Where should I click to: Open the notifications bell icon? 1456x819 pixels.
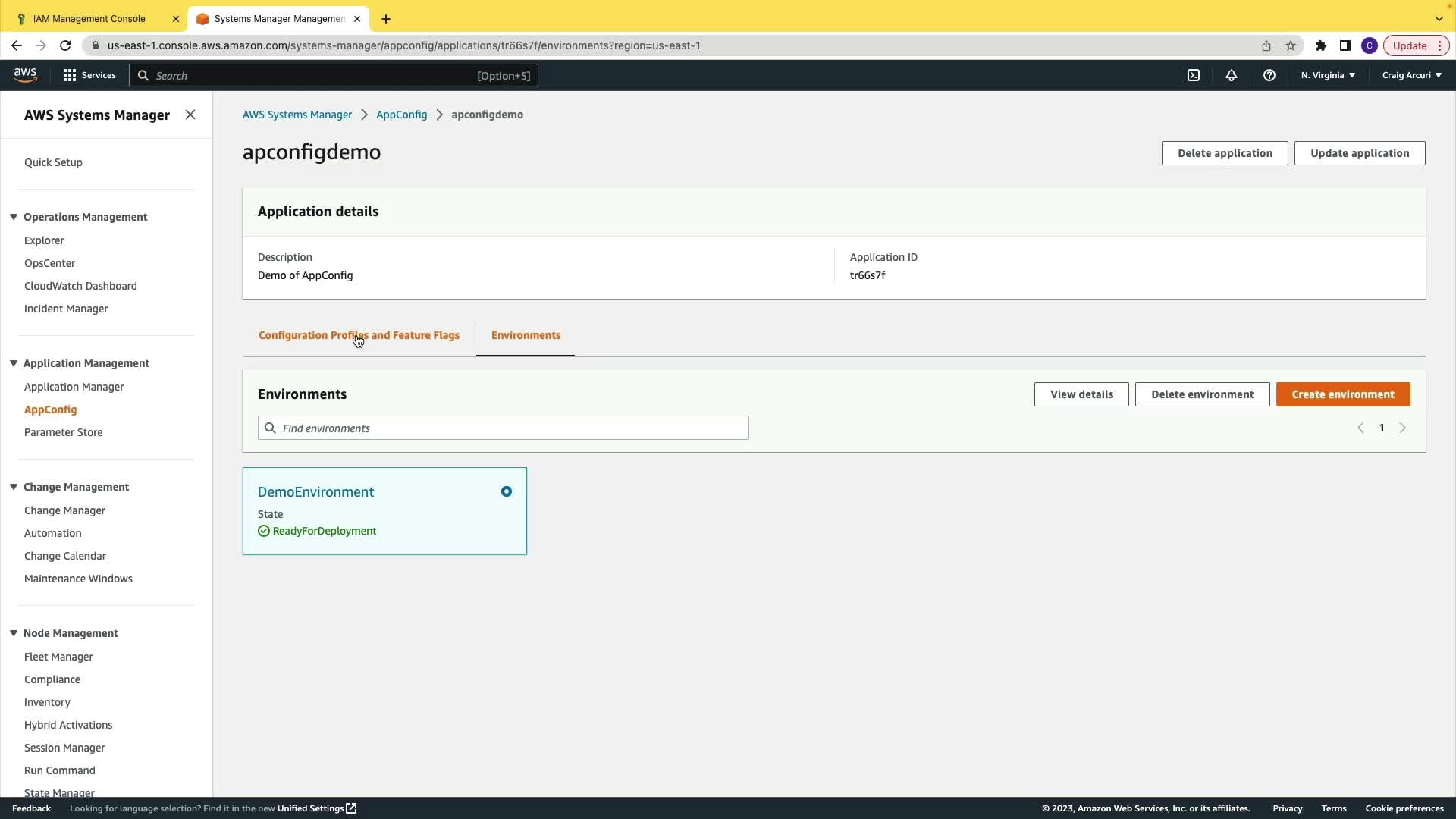click(1232, 75)
